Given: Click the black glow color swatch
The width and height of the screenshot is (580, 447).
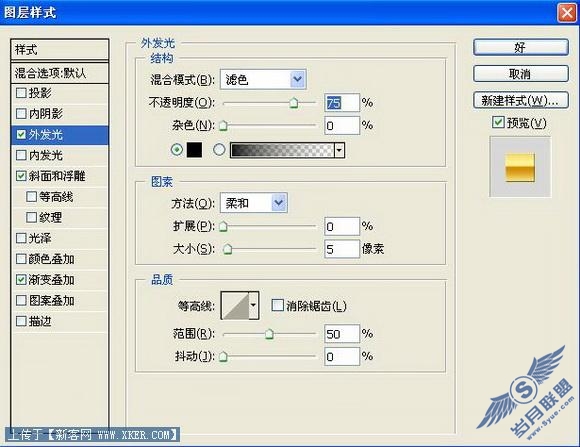Looking at the screenshot, I should (x=194, y=150).
